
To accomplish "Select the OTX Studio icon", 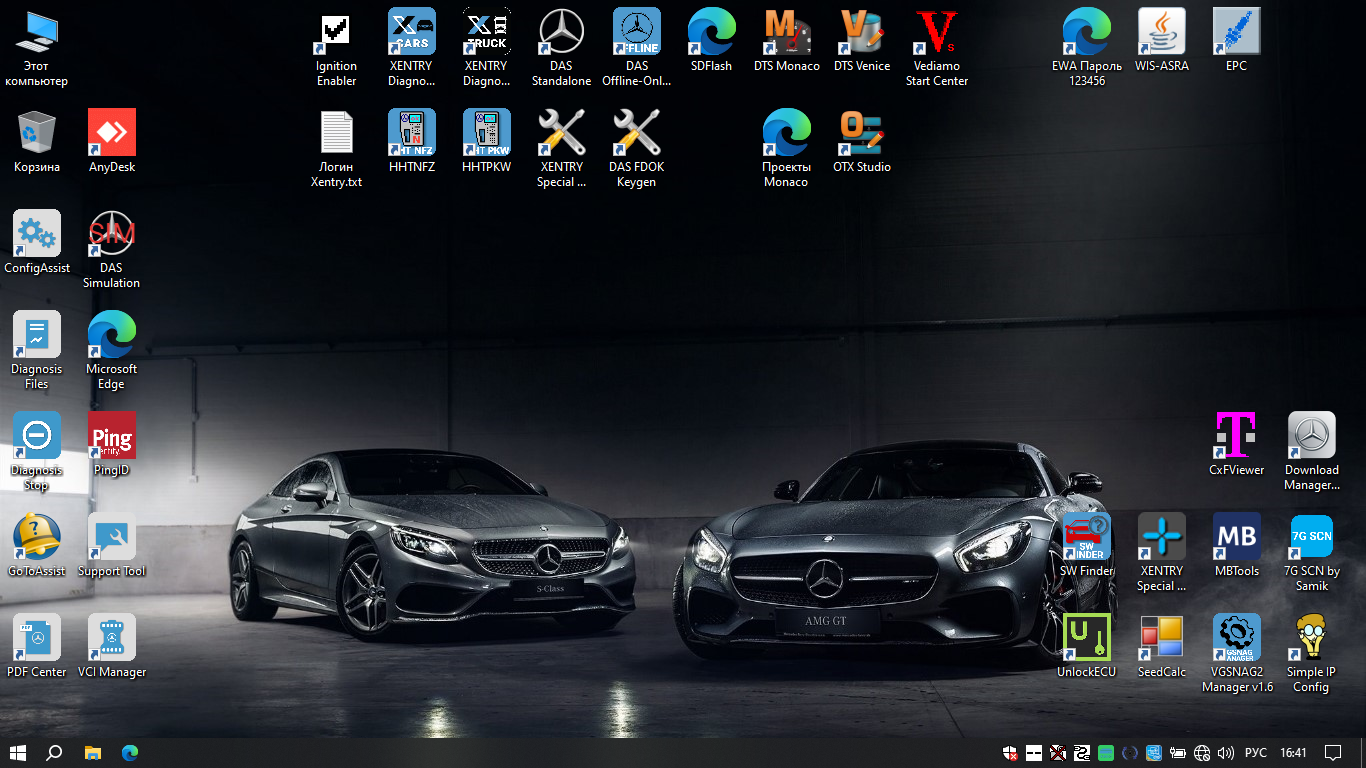I will coord(861,134).
